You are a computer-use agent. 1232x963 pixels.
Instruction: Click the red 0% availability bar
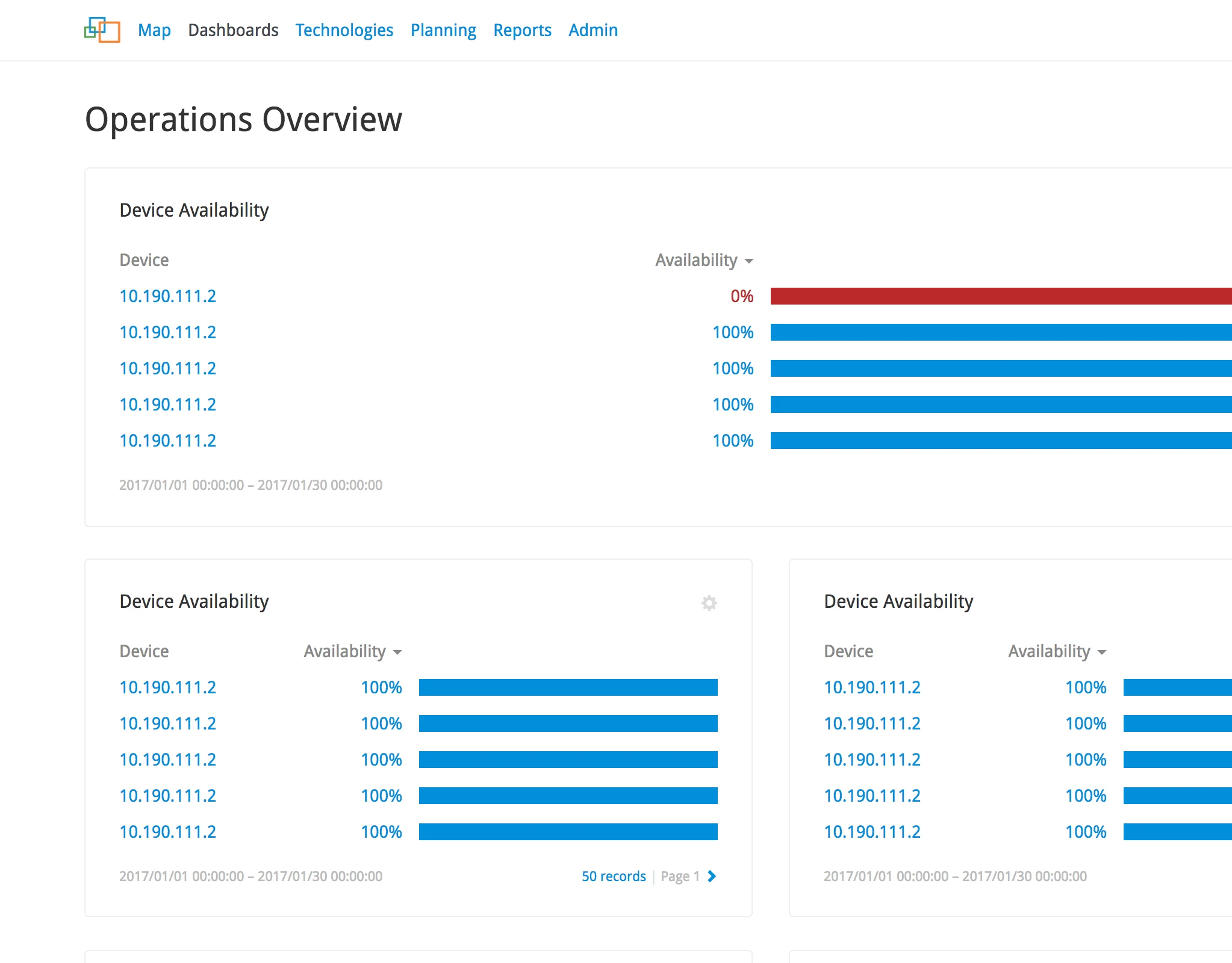coord(1000,296)
